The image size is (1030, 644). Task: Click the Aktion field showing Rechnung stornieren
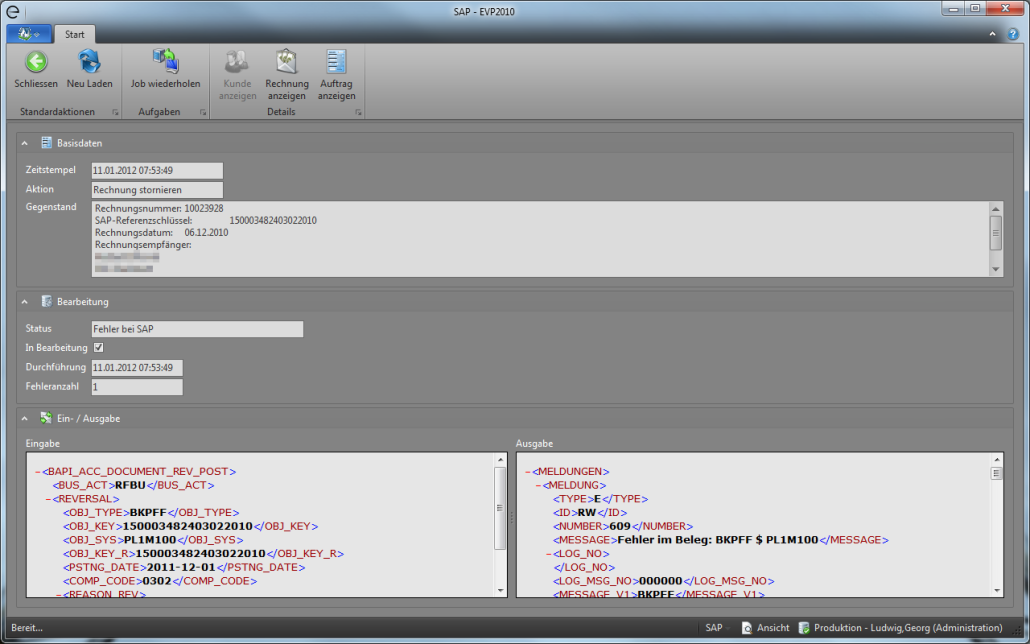[x=157, y=190]
